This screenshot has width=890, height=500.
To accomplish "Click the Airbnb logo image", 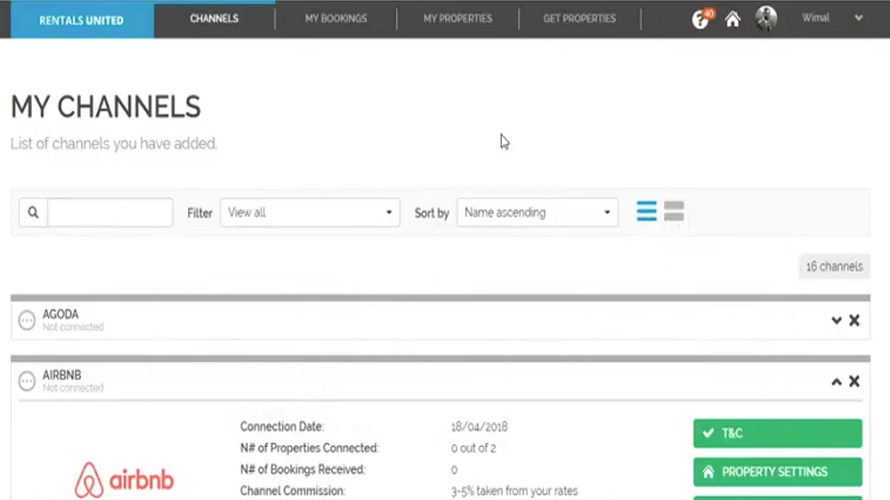I will pyautogui.click(x=124, y=480).
